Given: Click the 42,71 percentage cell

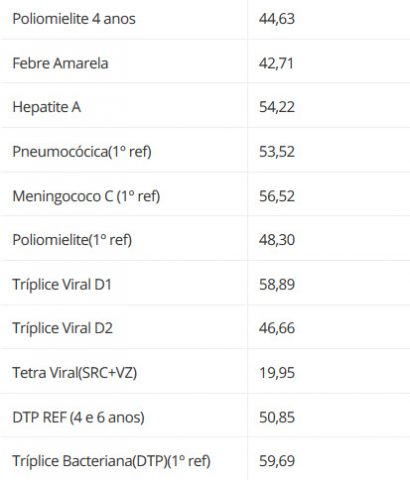Looking at the screenshot, I should pos(276,63).
